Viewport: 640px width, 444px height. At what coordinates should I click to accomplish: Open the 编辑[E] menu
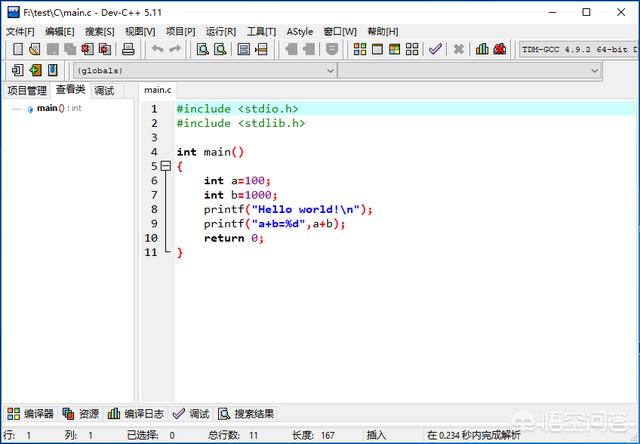tap(60, 31)
